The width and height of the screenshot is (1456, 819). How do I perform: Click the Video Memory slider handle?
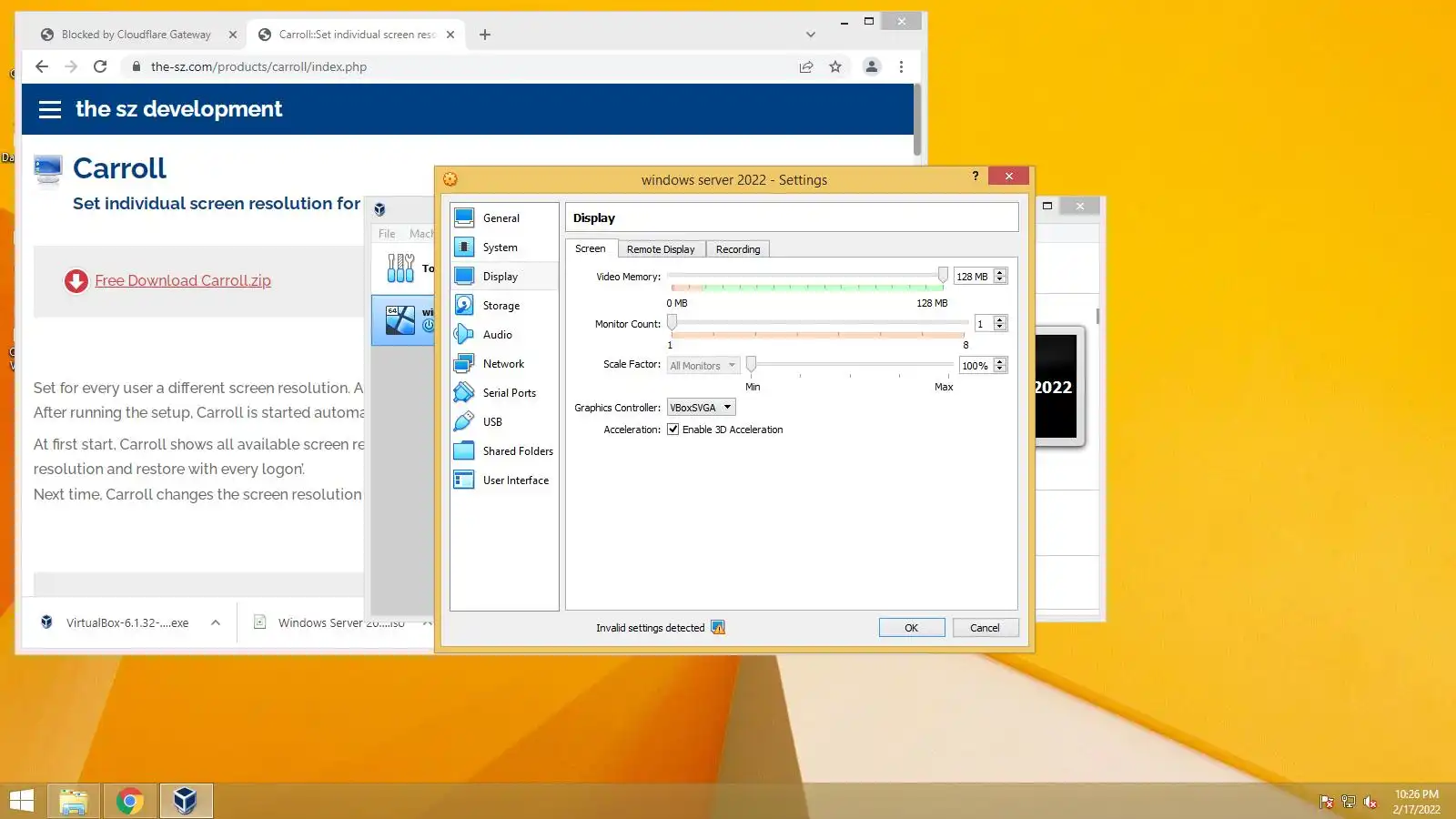click(x=943, y=276)
